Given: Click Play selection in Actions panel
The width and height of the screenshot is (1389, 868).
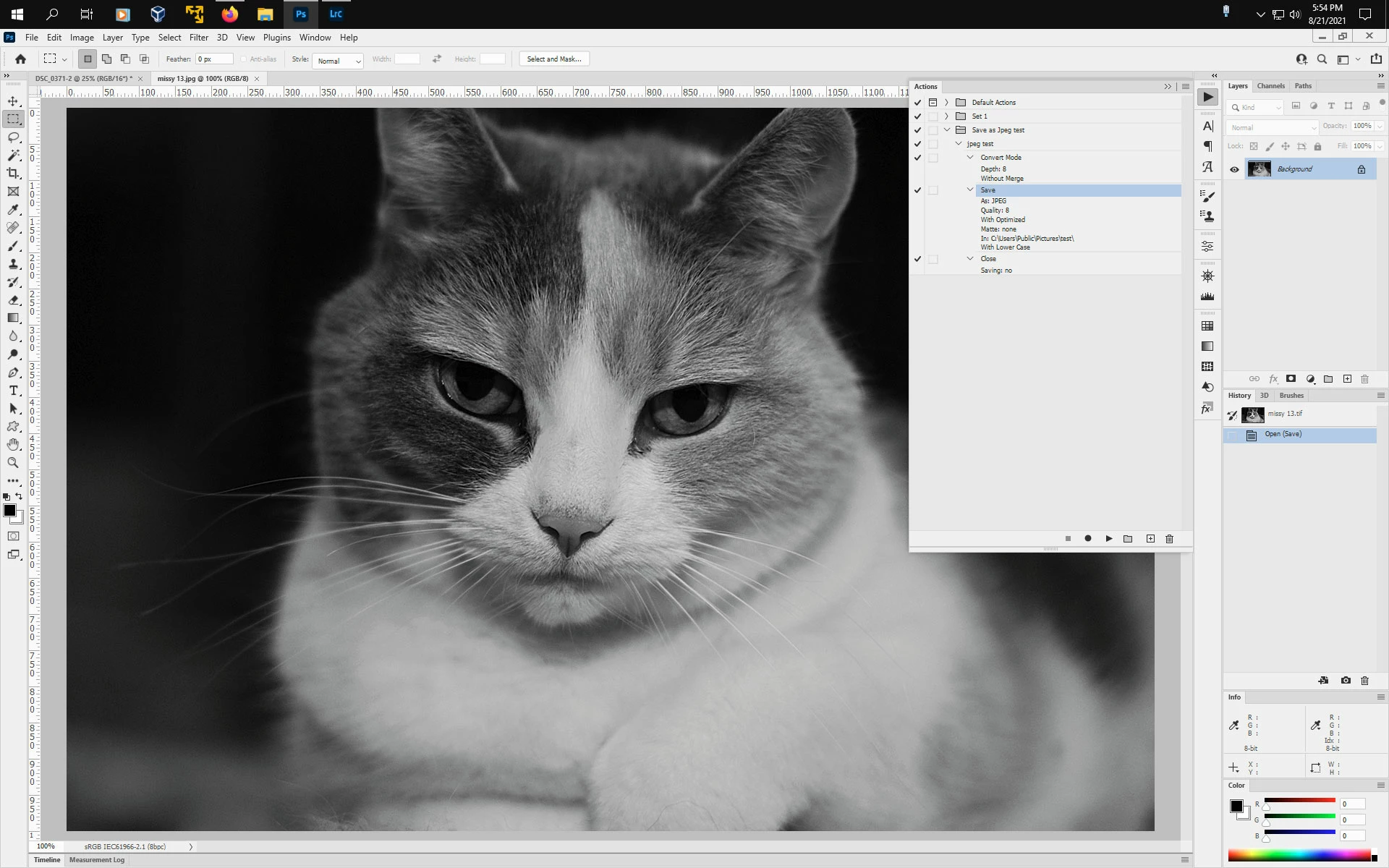Looking at the screenshot, I should pyautogui.click(x=1108, y=539).
